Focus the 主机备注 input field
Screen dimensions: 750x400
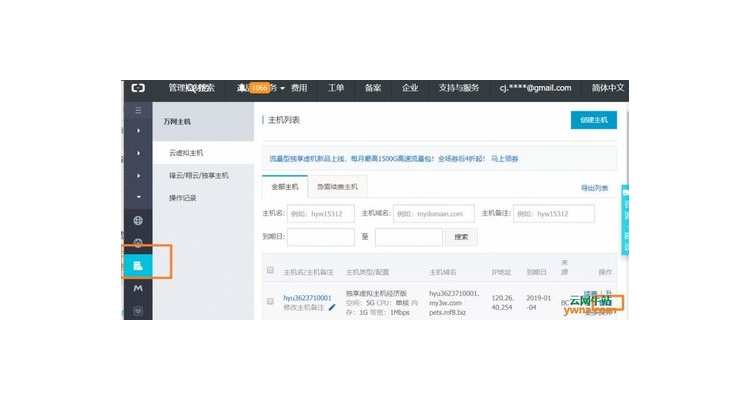(554, 214)
